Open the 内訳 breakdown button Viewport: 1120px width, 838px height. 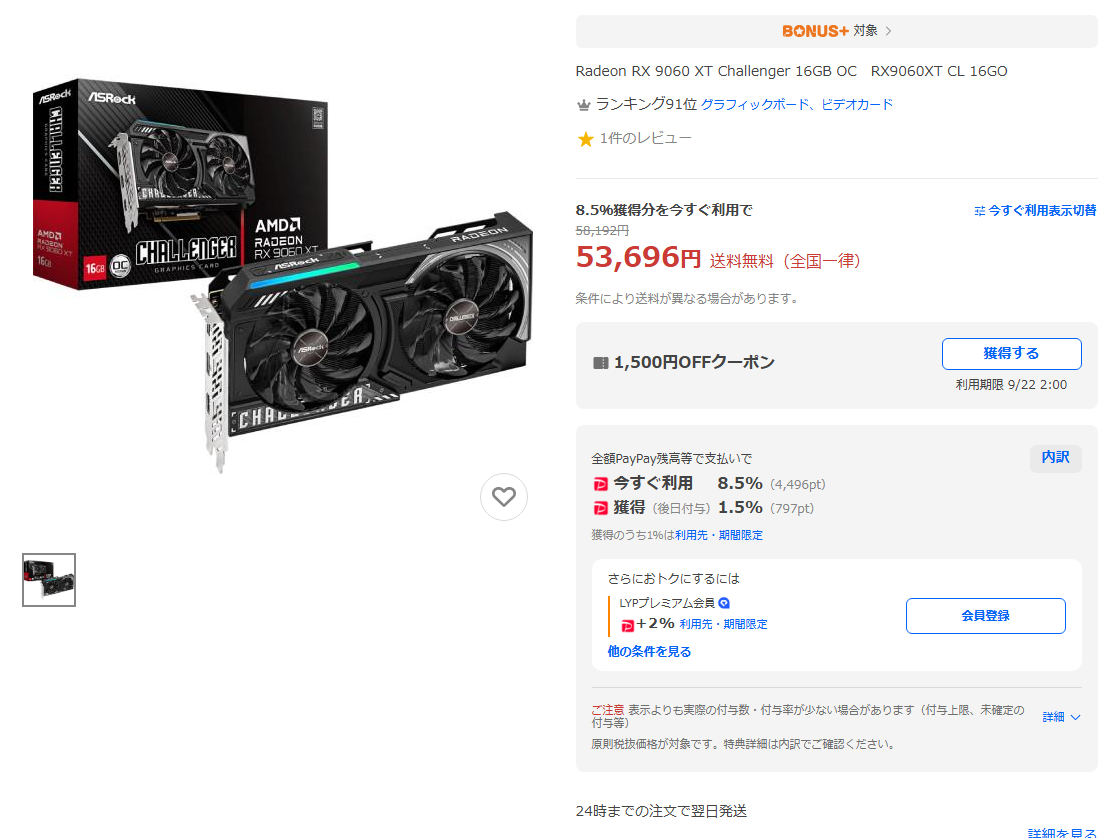coord(1056,457)
